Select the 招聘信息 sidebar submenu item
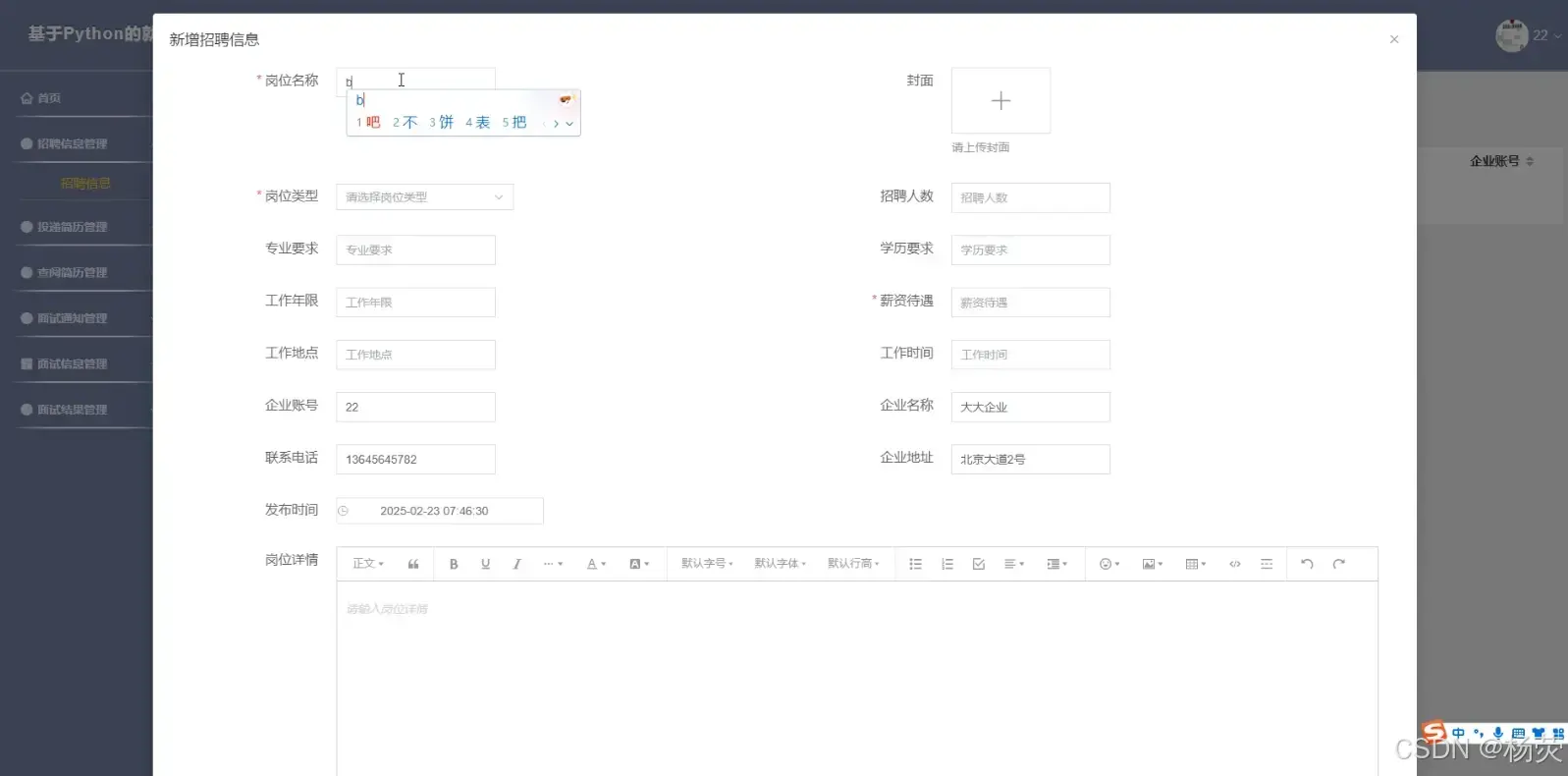The width and height of the screenshot is (1568, 776). tap(85, 184)
